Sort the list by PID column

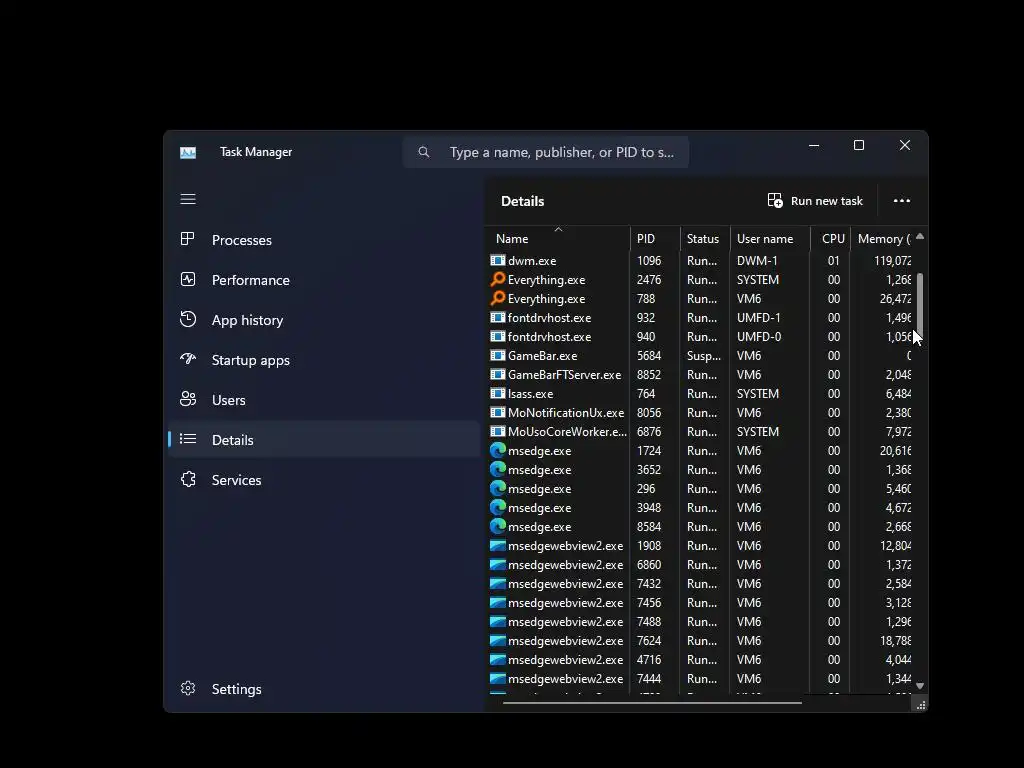coord(655,238)
